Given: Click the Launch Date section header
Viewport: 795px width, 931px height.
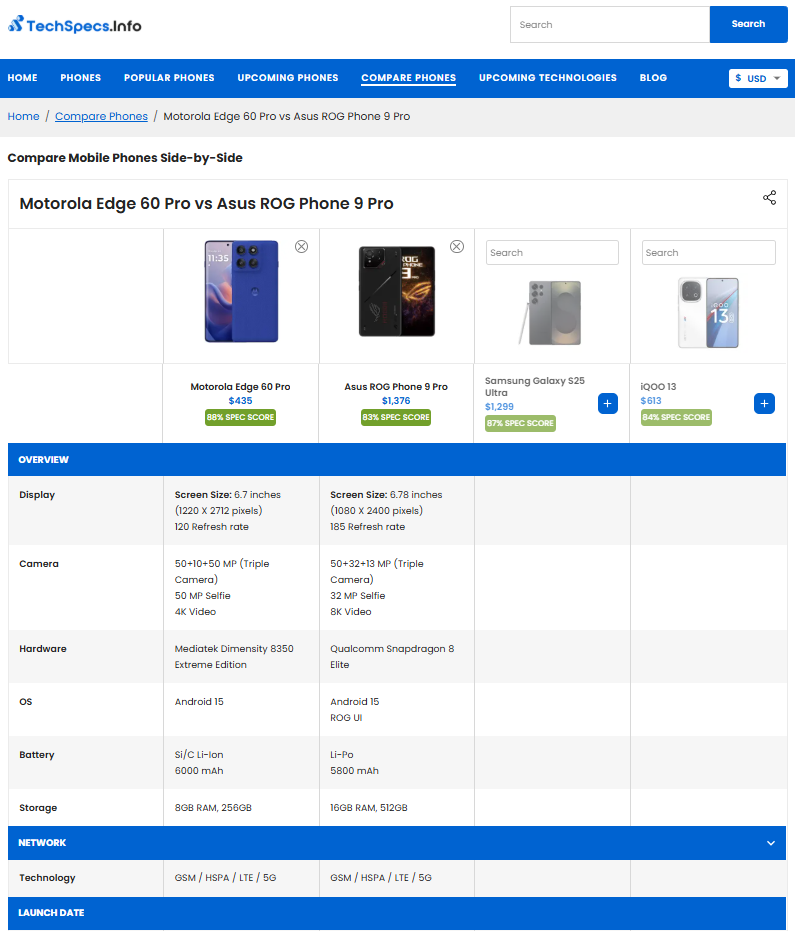Looking at the screenshot, I should (x=397, y=913).
